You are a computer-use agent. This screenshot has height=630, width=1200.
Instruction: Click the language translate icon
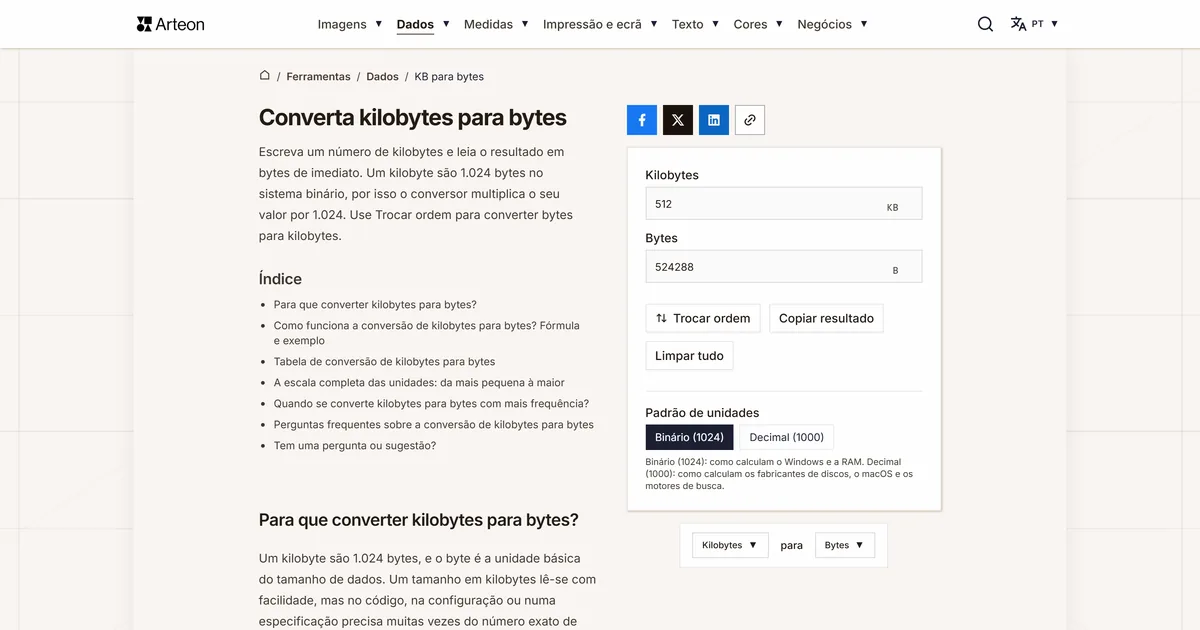pos(1018,24)
